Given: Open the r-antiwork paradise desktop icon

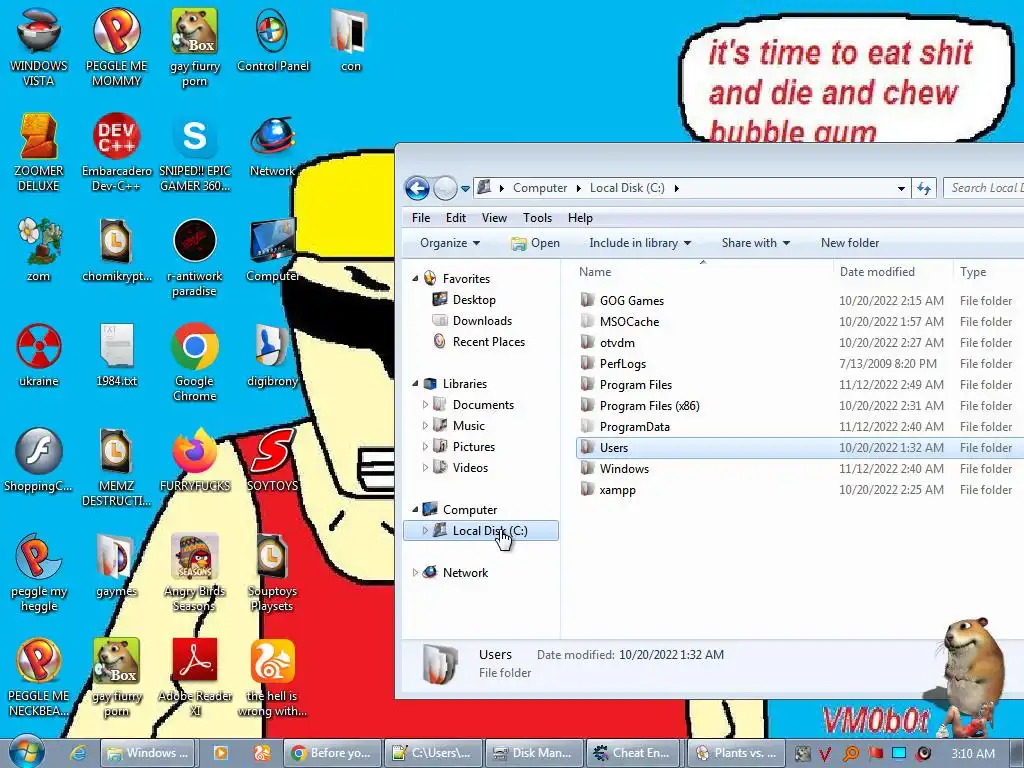Looking at the screenshot, I should point(195,257).
